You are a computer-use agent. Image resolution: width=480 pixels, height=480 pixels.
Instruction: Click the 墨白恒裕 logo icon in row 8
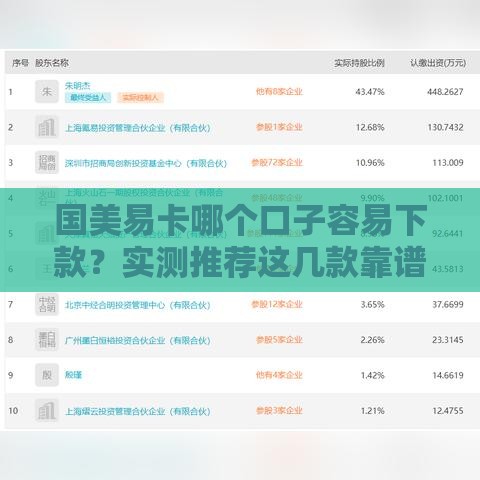pyautogui.click(x=47, y=340)
